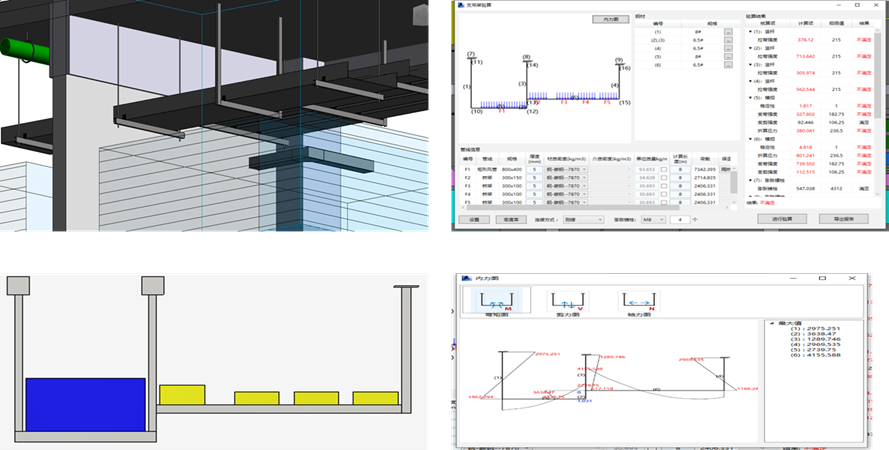
Task: Edit calculation length field for row F3
Action: point(680,186)
